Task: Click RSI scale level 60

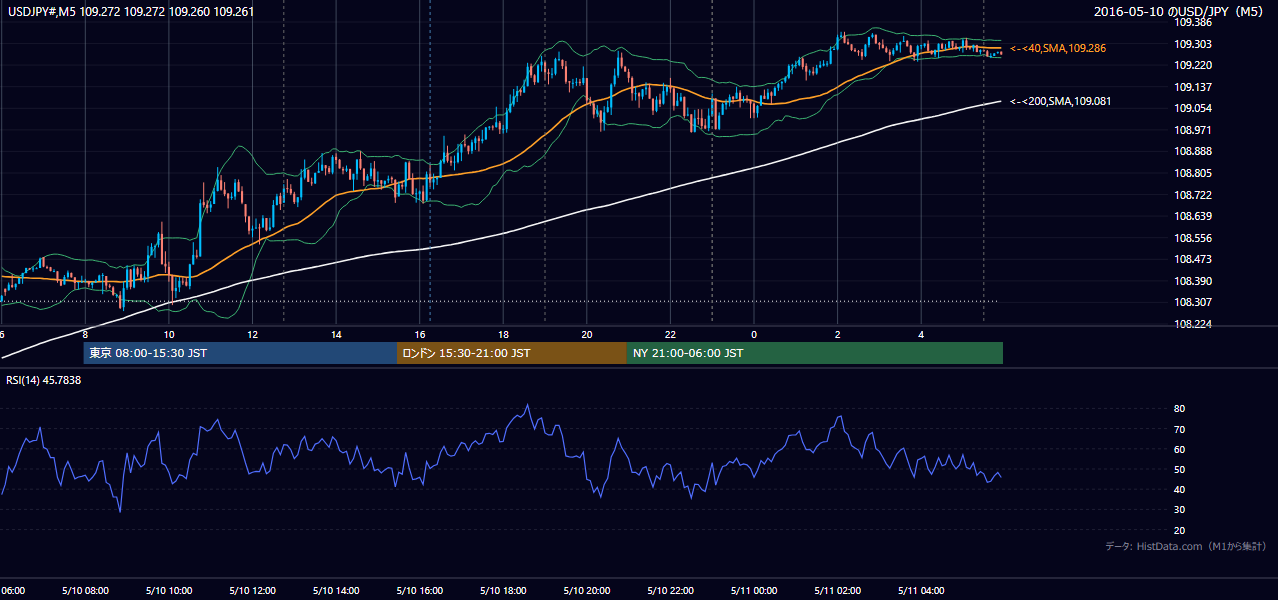Action: tap(1180, 450)
